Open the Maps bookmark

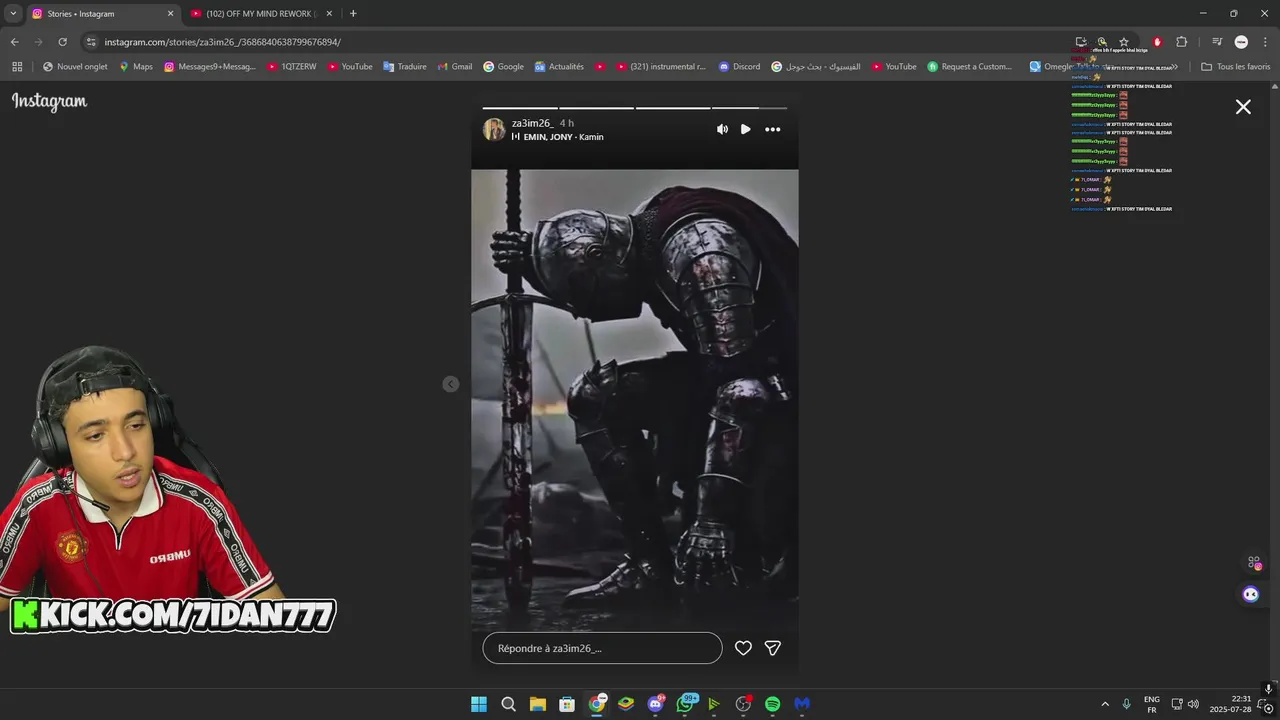pyautogui.click(x=136, y=67)
